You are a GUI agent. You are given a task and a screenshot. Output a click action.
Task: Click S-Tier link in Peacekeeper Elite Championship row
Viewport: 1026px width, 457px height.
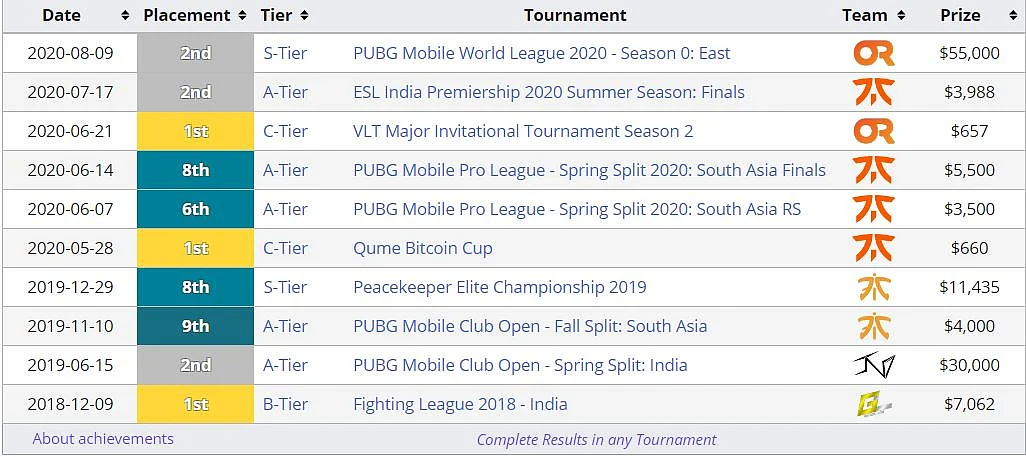pos(285,287)
